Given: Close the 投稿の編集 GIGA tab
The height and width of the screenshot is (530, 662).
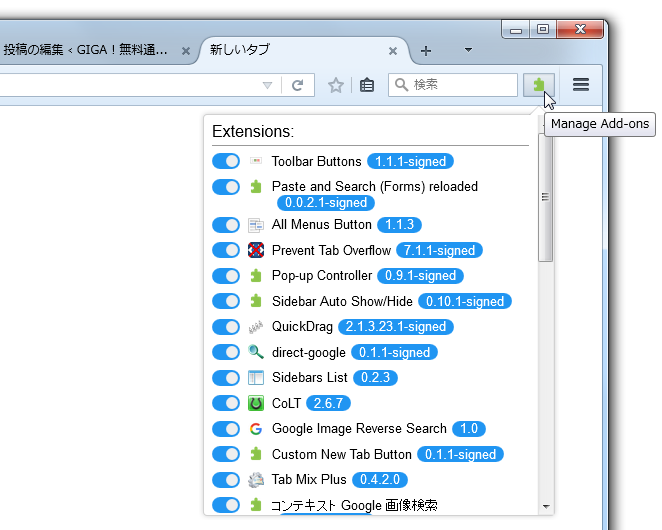Looking at the screenshot, I should [x=185, y=51].
